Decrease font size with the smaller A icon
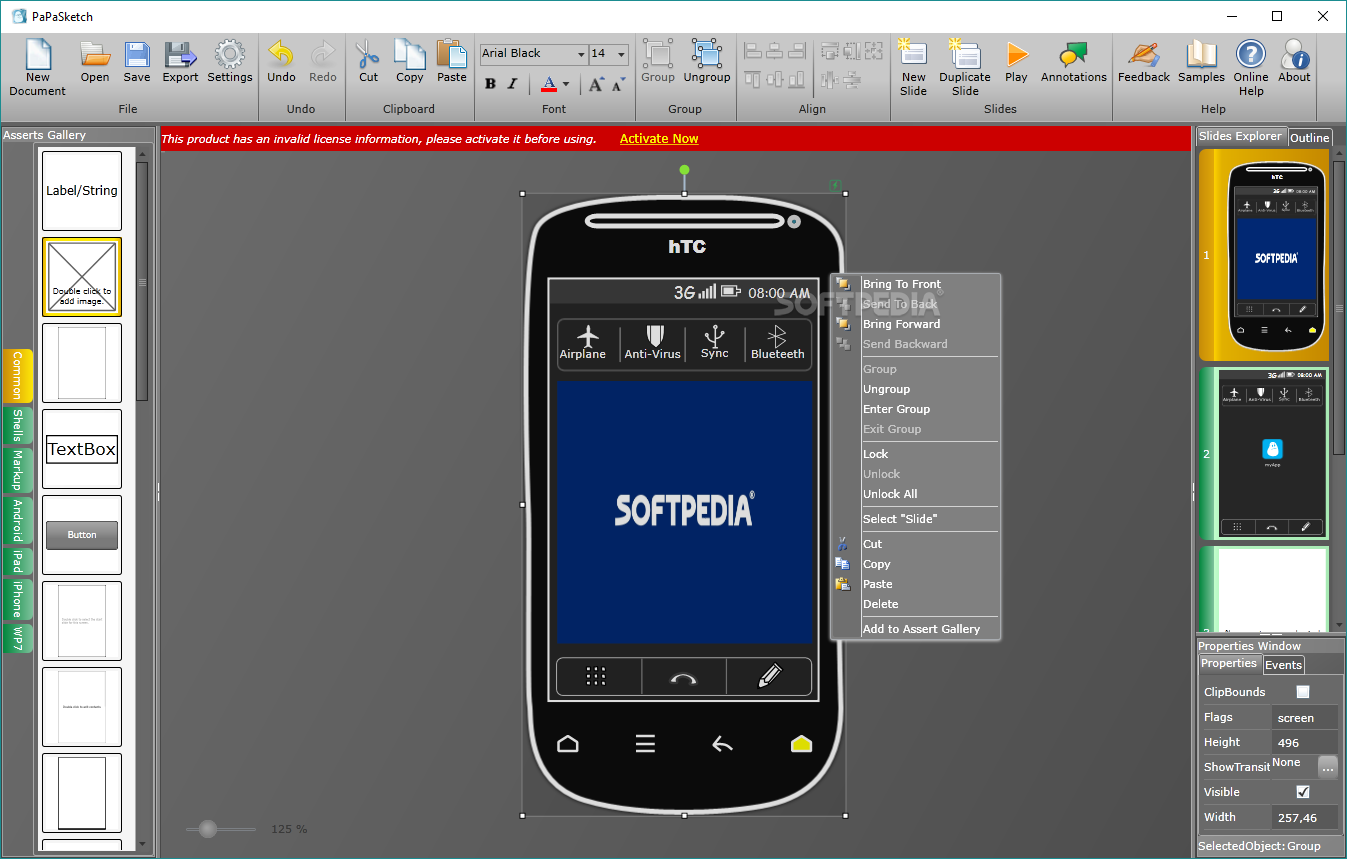 point(618,84)
